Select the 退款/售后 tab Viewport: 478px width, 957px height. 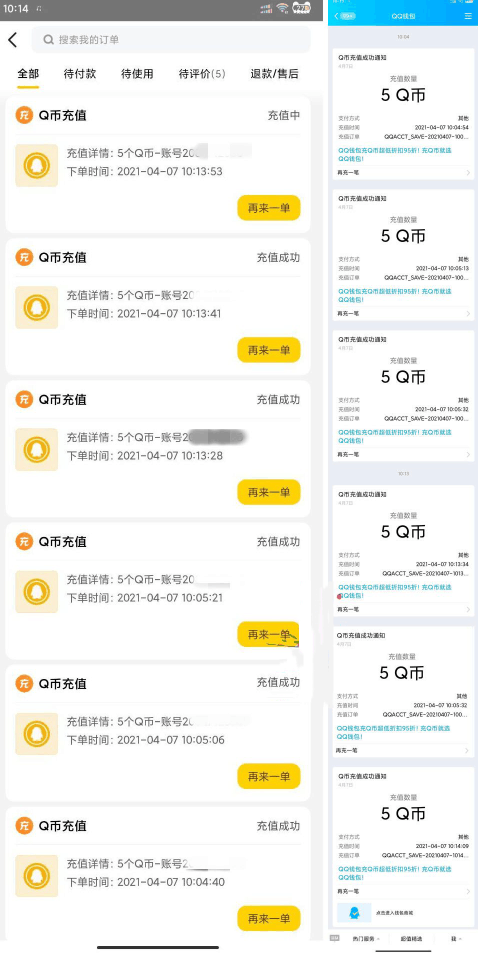(x=275, y=74)
